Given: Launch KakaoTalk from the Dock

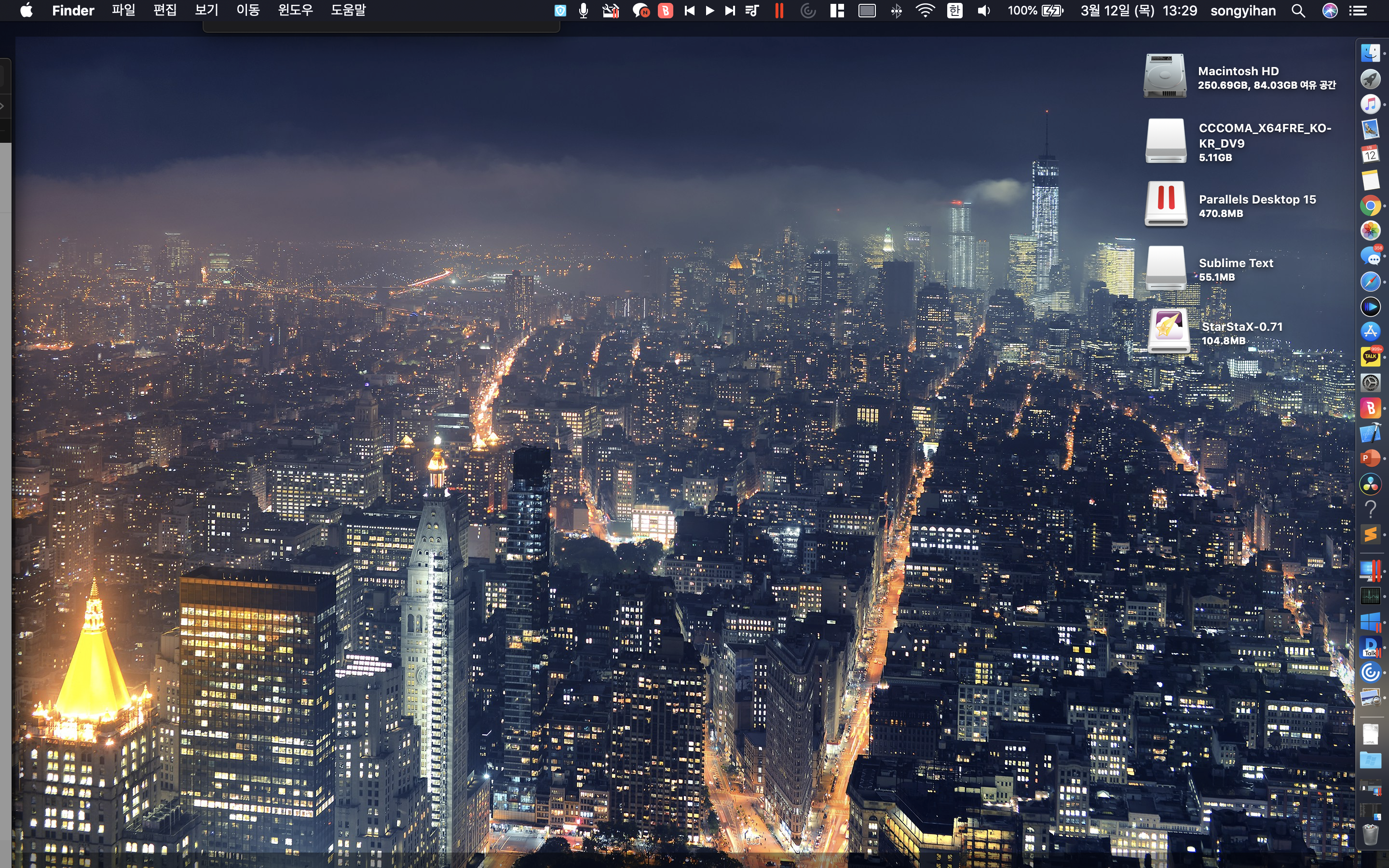Looking at the screenshot, I should [x=1370, y=356].
